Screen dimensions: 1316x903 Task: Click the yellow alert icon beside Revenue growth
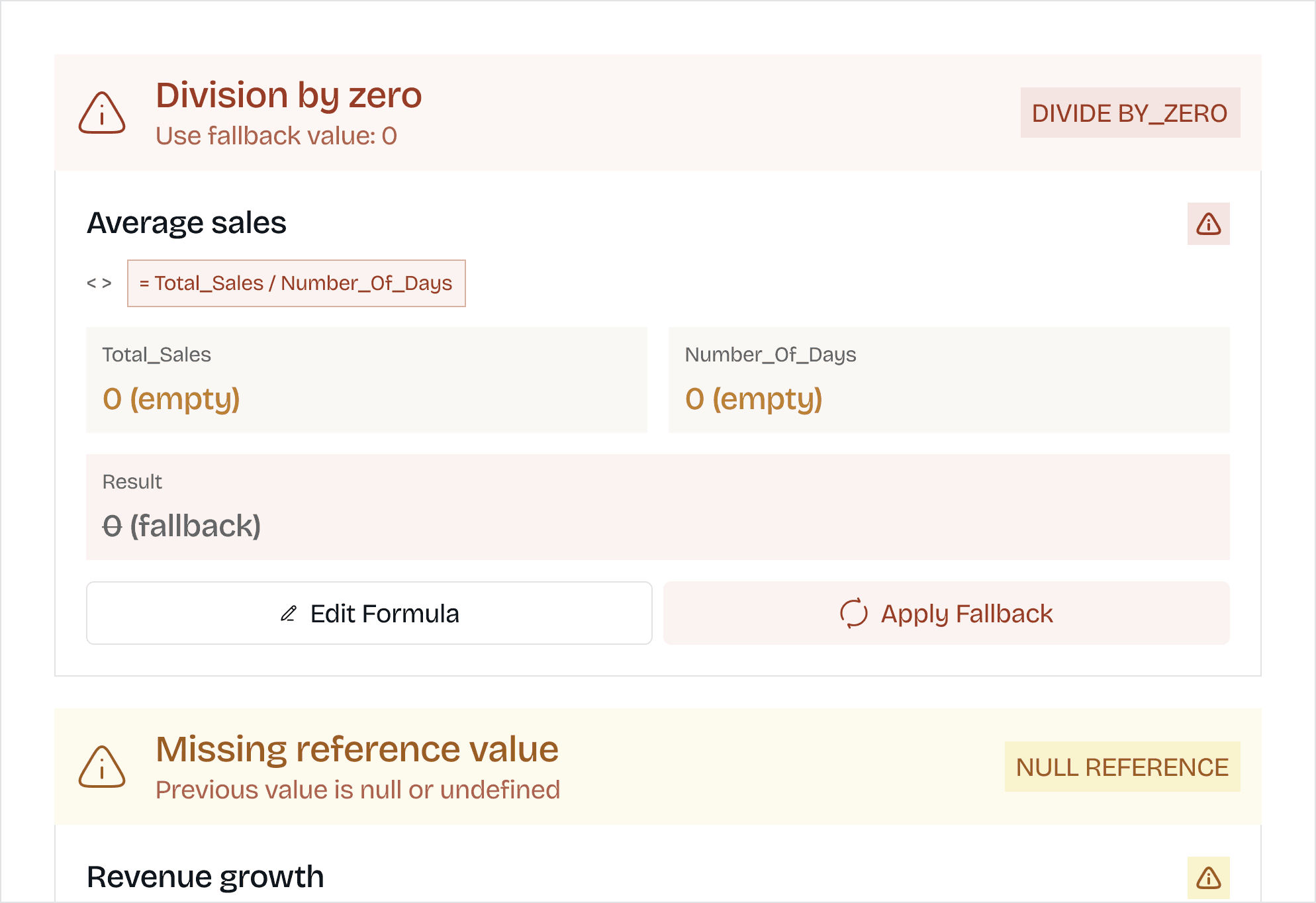[x=1208, y=878]
